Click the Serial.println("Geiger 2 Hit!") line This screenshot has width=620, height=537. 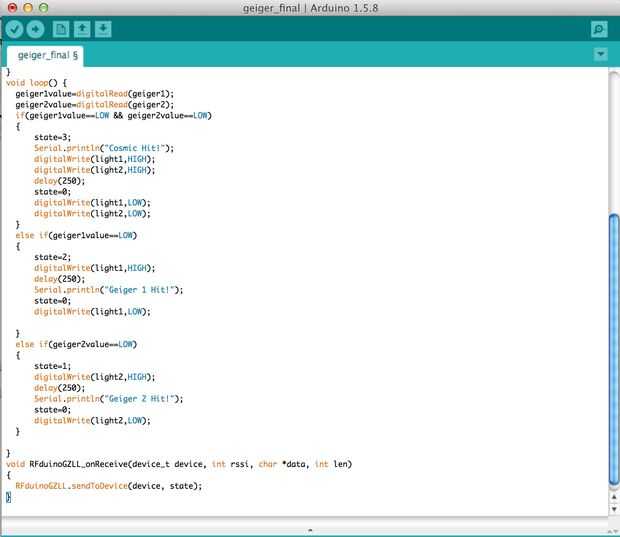pos(109,399)
